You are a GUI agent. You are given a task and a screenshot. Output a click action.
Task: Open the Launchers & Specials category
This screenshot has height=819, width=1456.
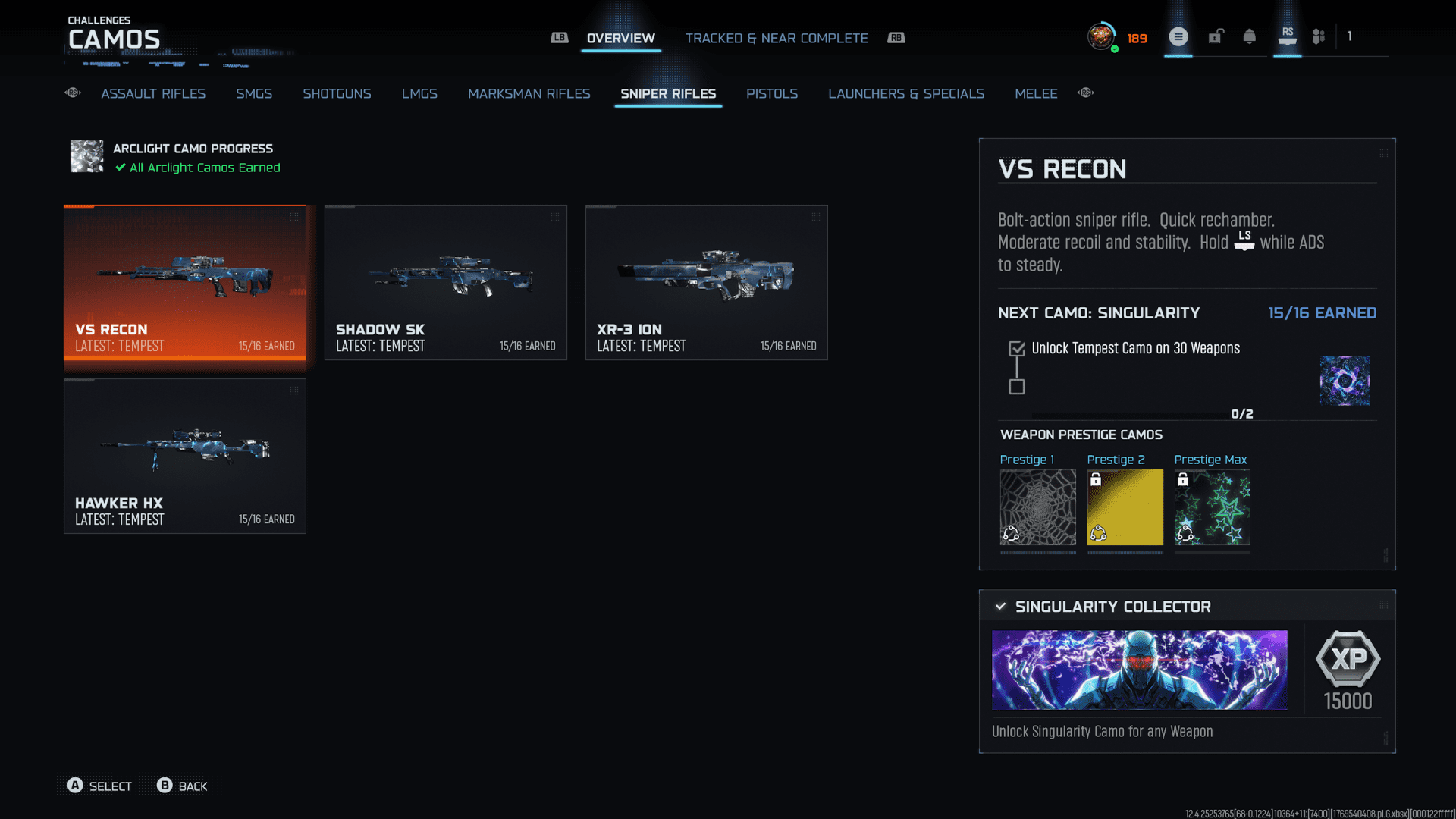coord(905,93)
